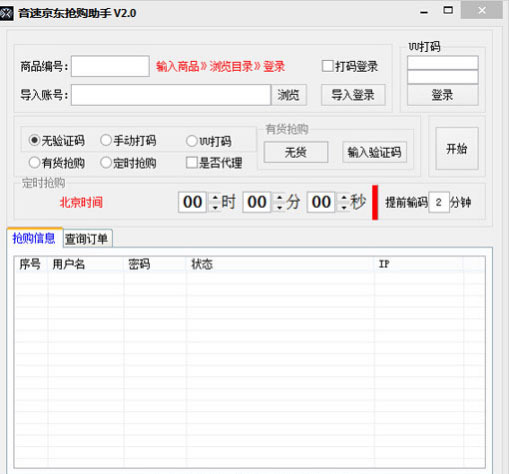Click the 提前输码 minutes field
This screenshot has width=509, height=474.
tap(439, 202)
